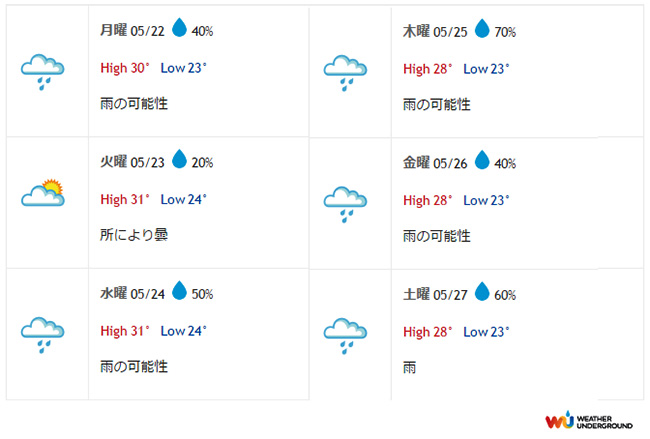Click the raindrop icon next to 60% on 土曜
The width and height of the screenshot is (650, 439).
click(x=482, y=291)
